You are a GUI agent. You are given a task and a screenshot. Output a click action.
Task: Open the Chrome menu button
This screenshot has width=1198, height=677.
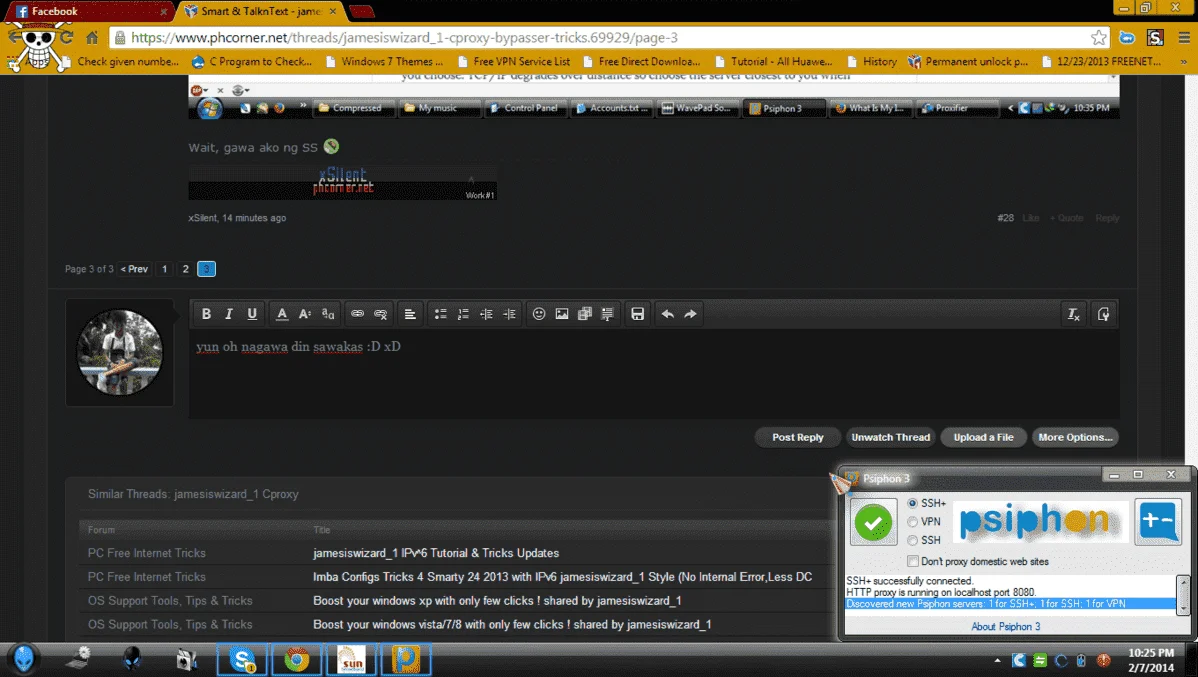(x=1183, y=37)
